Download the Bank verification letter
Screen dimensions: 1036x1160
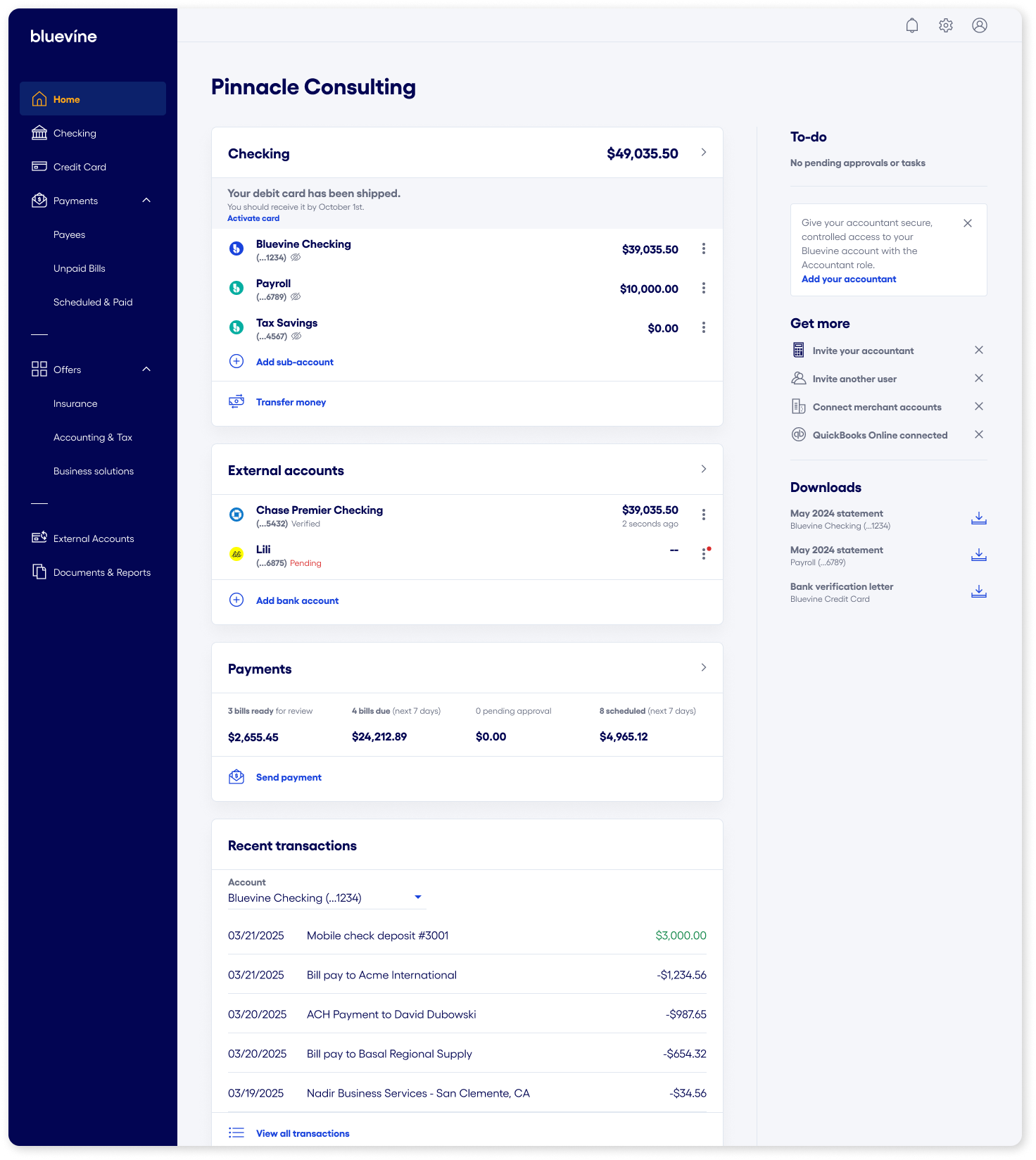pyautogui.click(x=978, y=592)
